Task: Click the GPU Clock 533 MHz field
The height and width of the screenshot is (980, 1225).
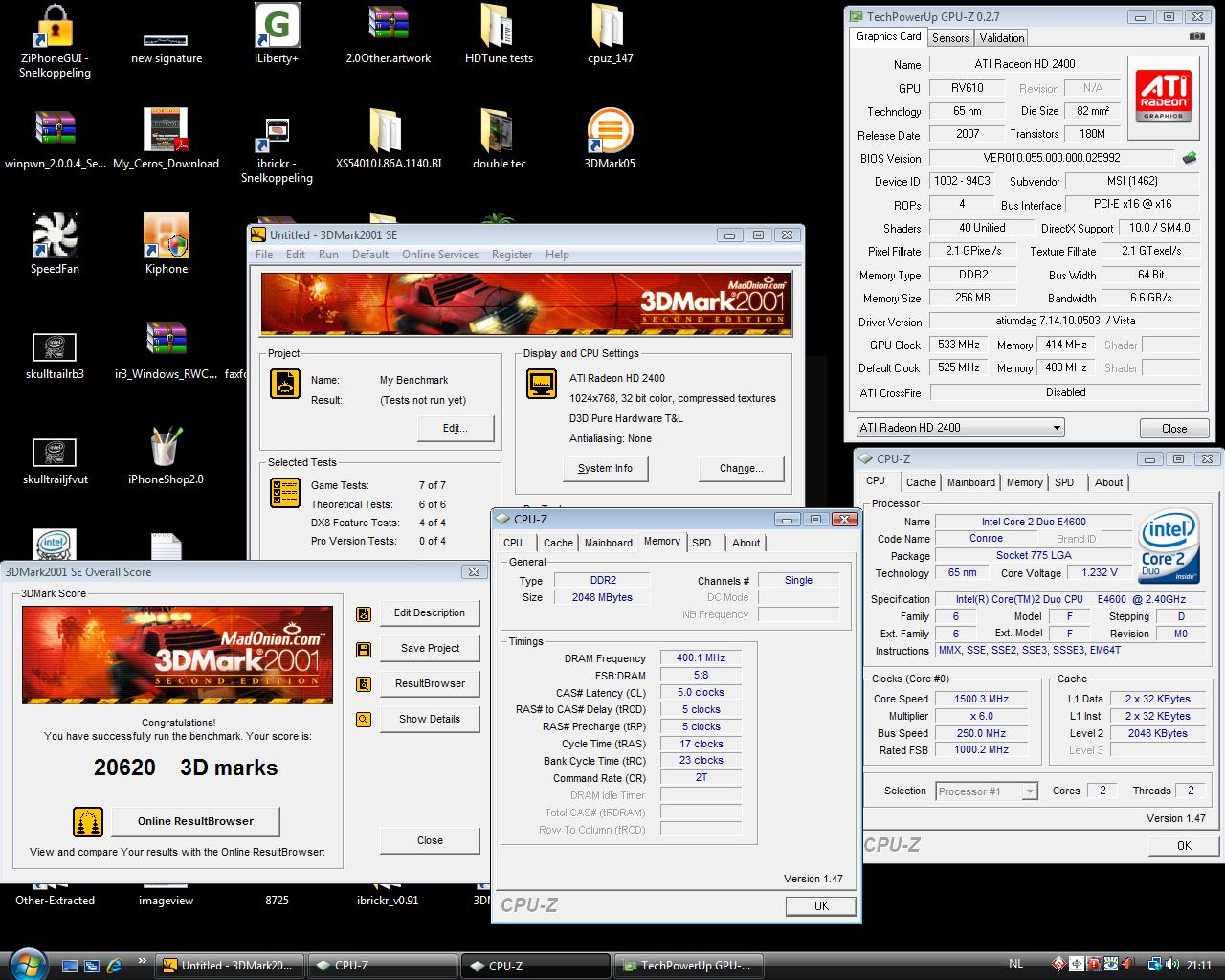Action: coord(958,345)
